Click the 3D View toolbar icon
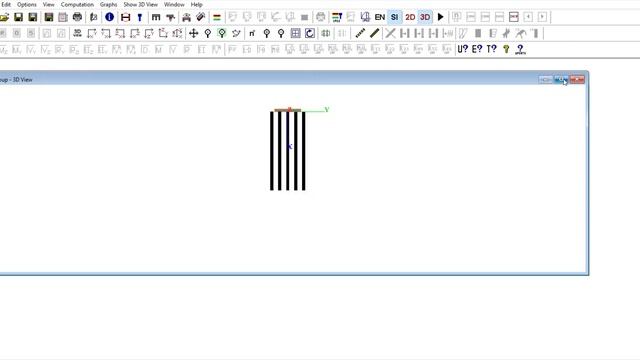Screen dimensions: 640x360 click(x=77, y=33)
